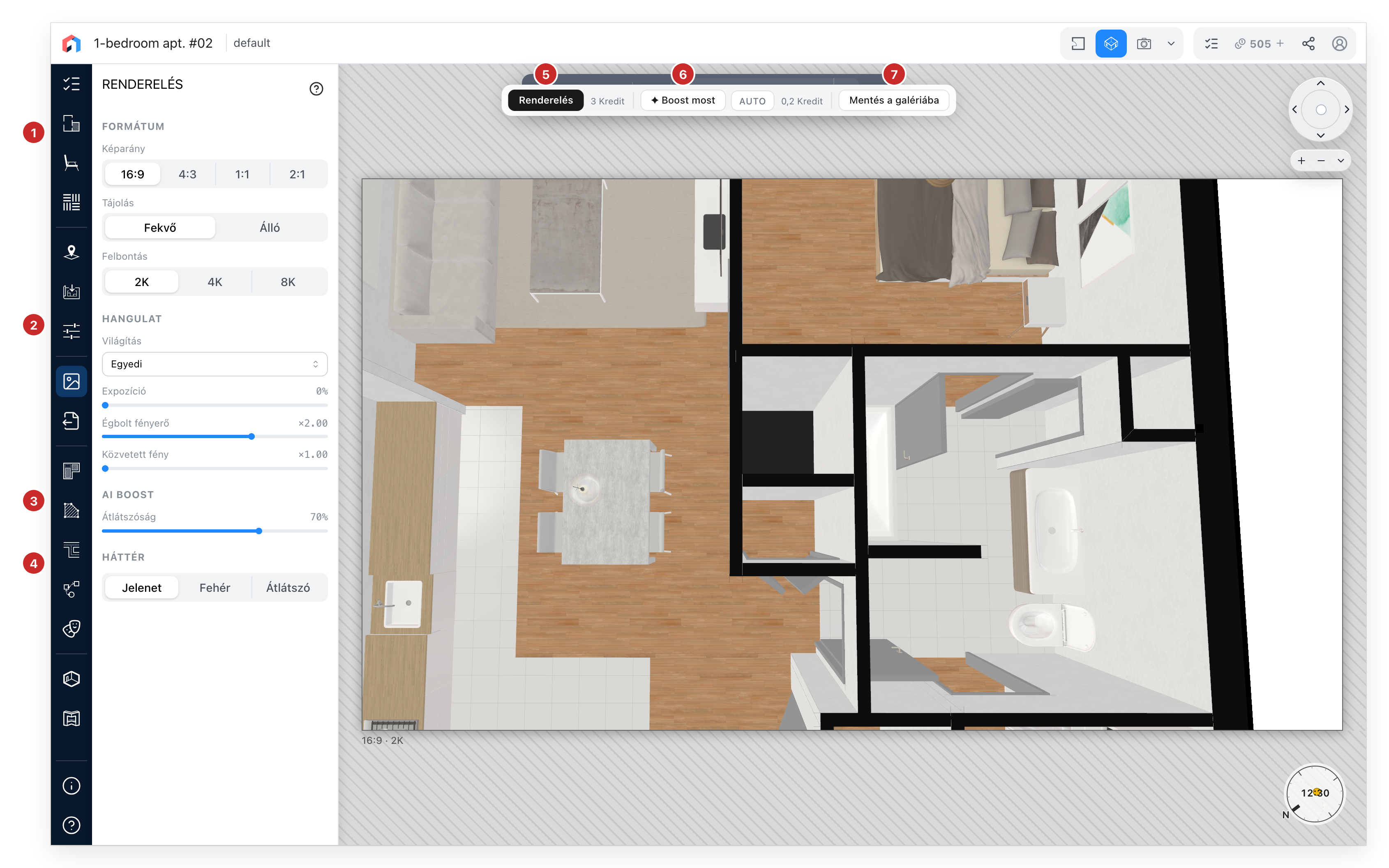Open the hatched area measurement icon
Viewport: 1389px width, 868px height.
pos(71,511)
